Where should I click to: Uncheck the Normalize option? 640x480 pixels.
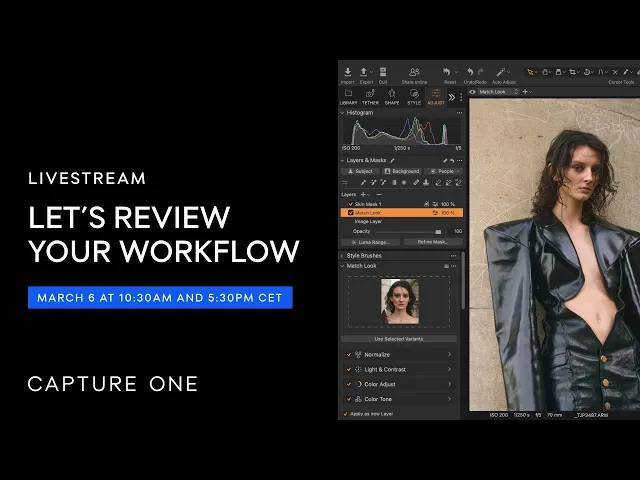point(349,355)
